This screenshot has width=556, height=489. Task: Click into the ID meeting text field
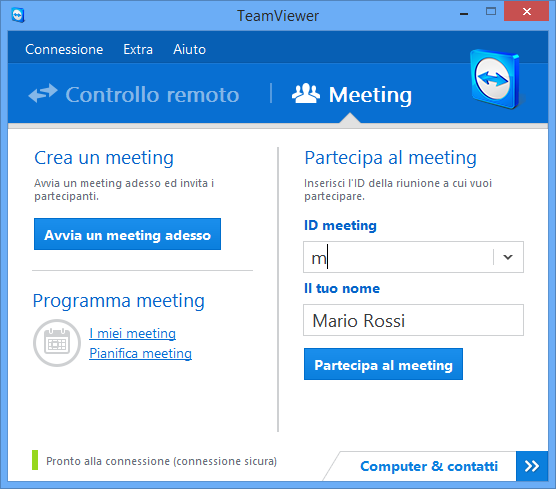pyautogui.click(x=398, y=257)
